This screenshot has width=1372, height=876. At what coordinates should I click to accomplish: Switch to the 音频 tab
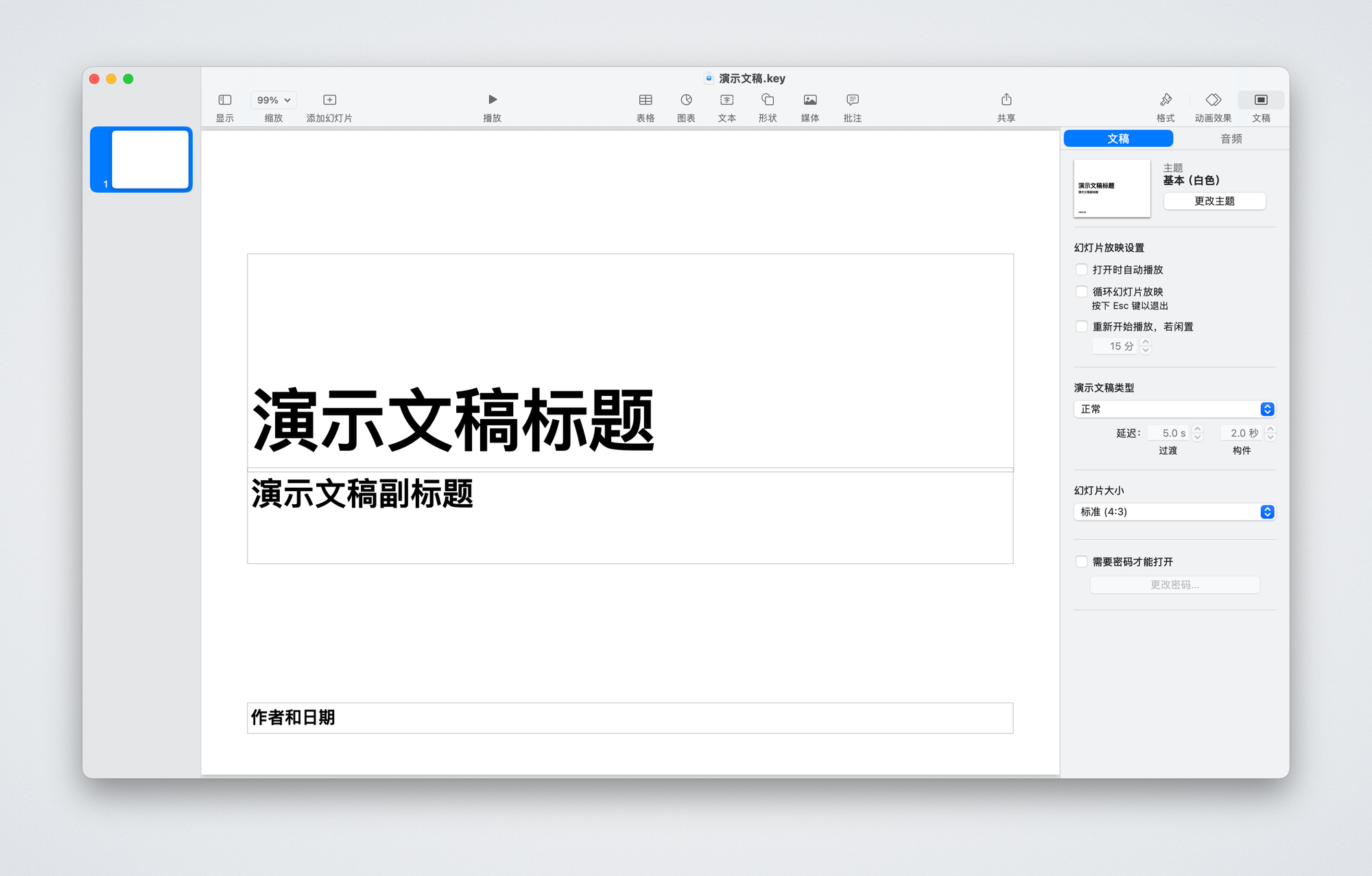(1231, 139)
